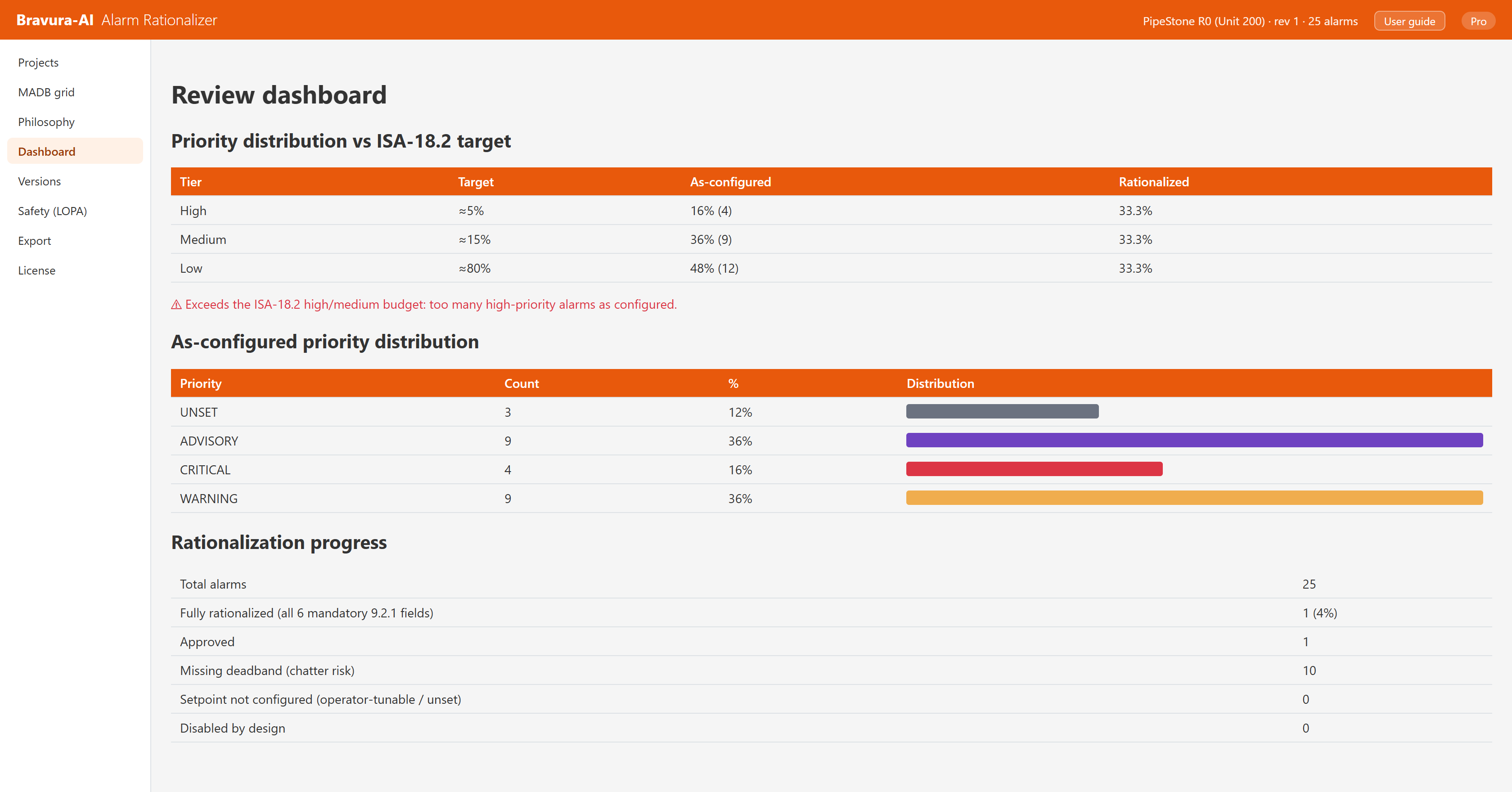The width and height of the screenshot is (1512, 792).
Task: Click the Count column header
Action: (521, 383)
